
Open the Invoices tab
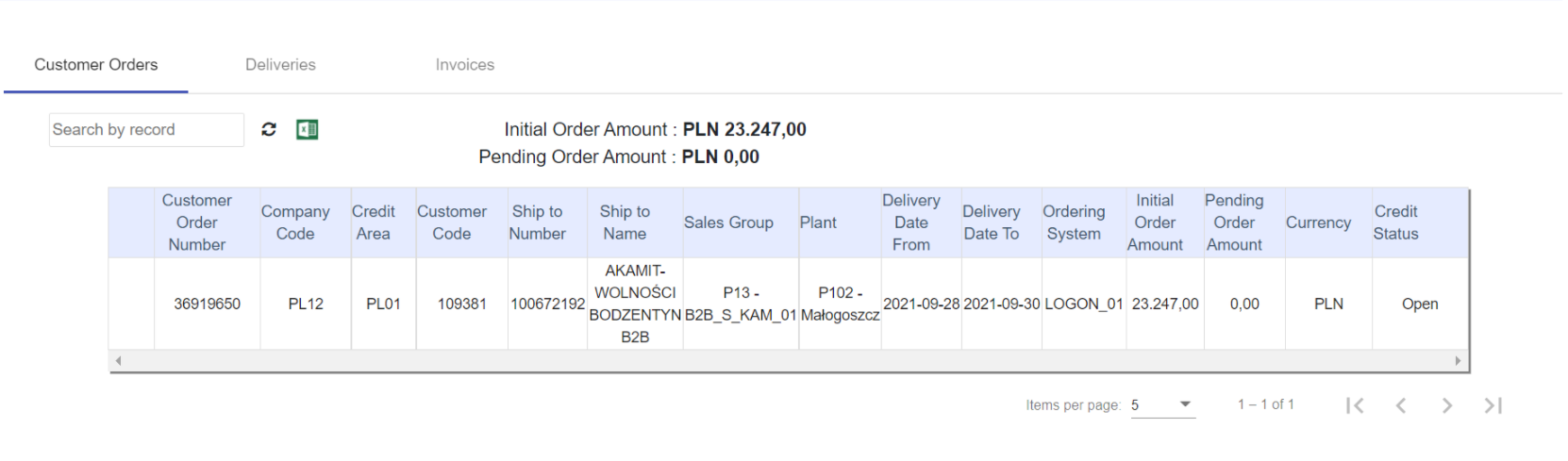point(465,65)
